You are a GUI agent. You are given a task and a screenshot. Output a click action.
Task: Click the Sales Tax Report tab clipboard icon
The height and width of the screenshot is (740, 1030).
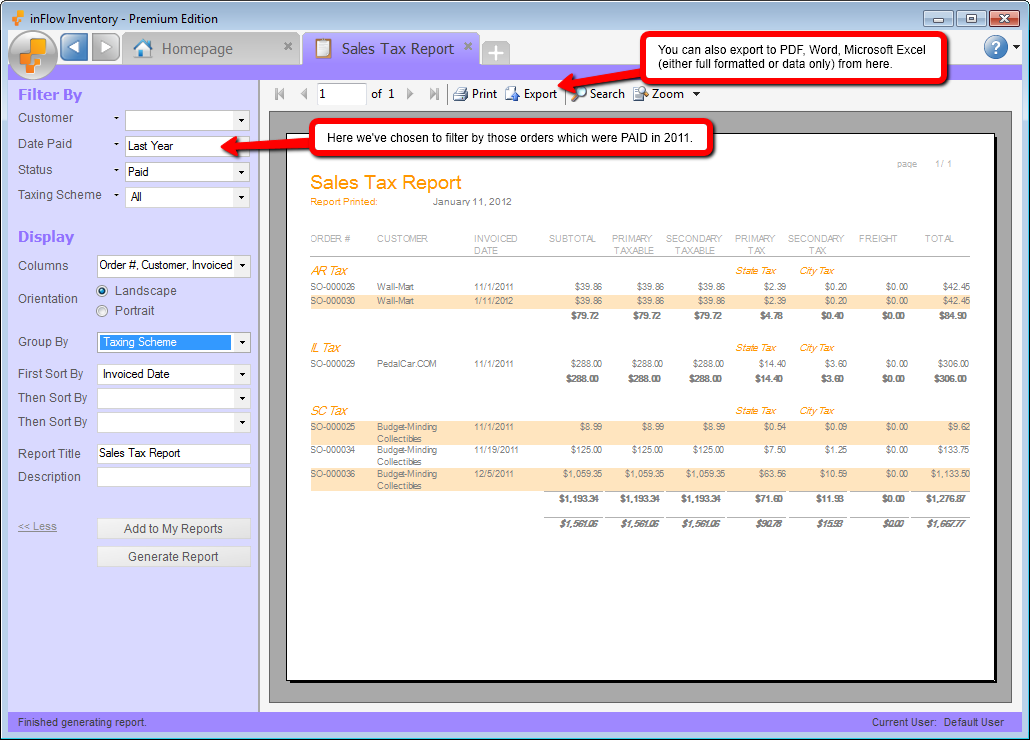[x=323, y=49]
